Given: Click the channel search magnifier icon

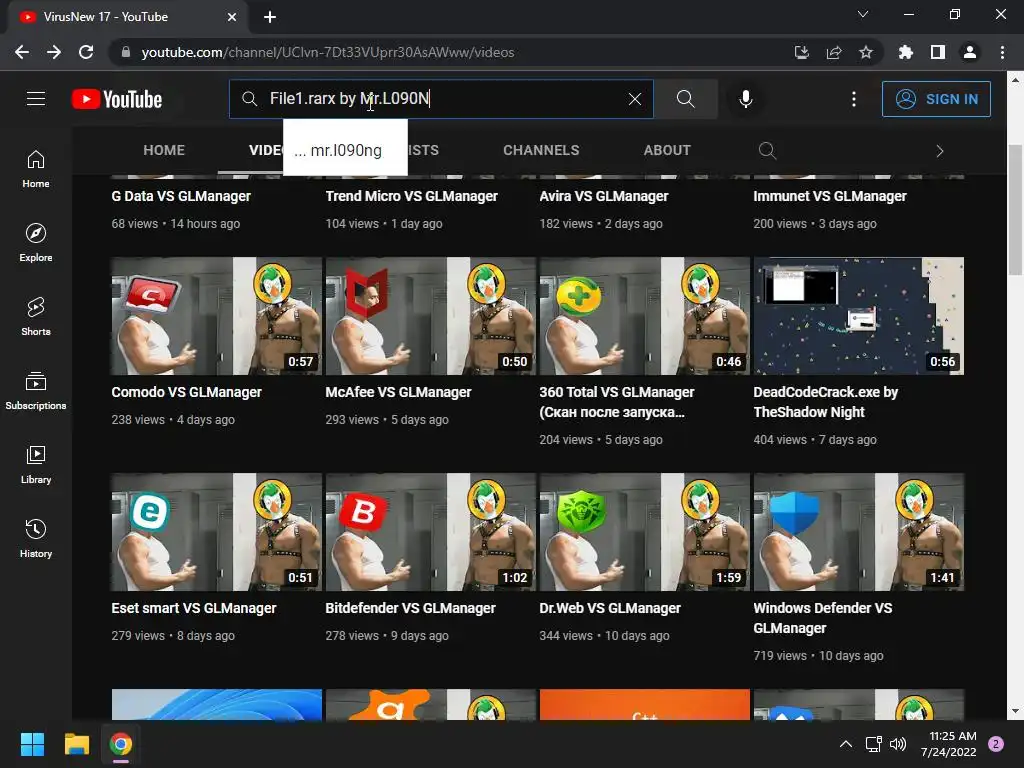Looking at the screenshot, I should pyautogui.click(x=767, y=151).
